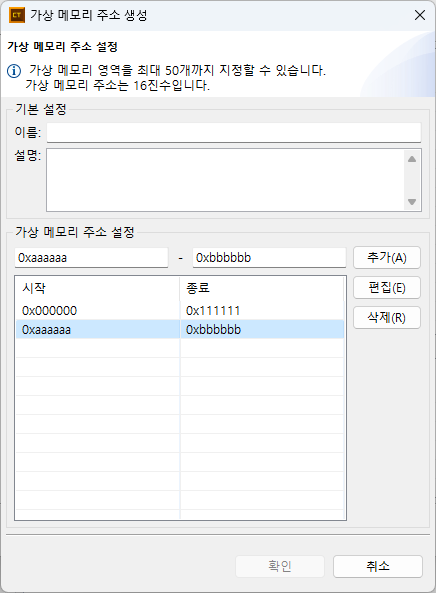Click the 확인 button
Viewport: 436px width, 593px height.
pyautogui.click(x=280, y=566)
